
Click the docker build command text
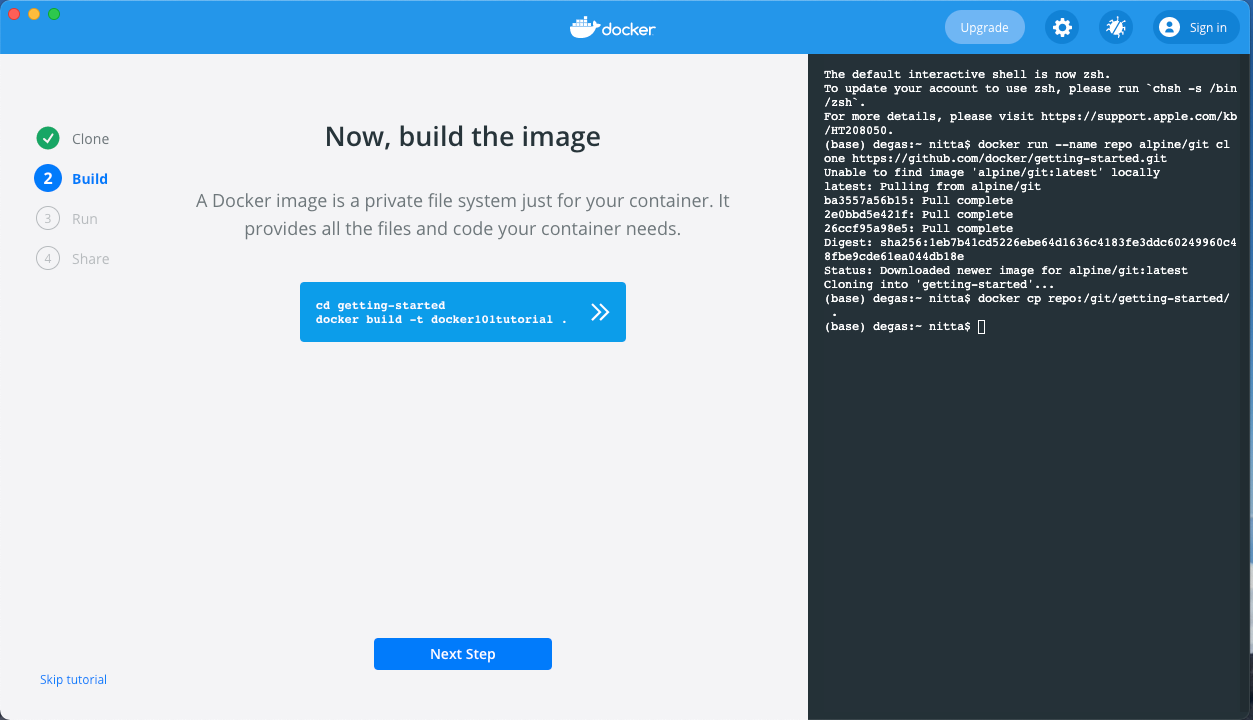(441, 320)
